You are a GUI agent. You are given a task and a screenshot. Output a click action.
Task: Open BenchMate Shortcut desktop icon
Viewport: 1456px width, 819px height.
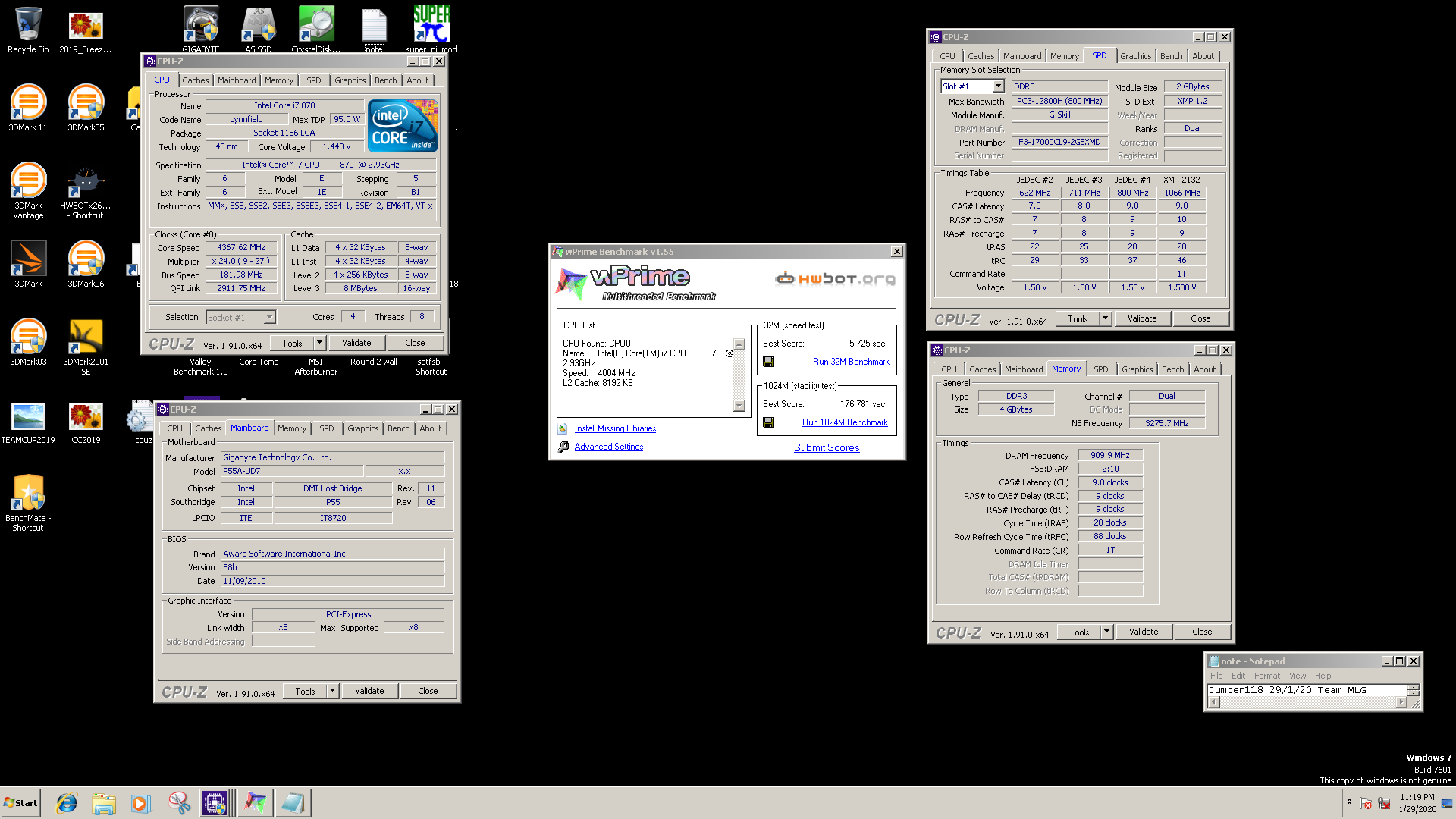[28, 502]
